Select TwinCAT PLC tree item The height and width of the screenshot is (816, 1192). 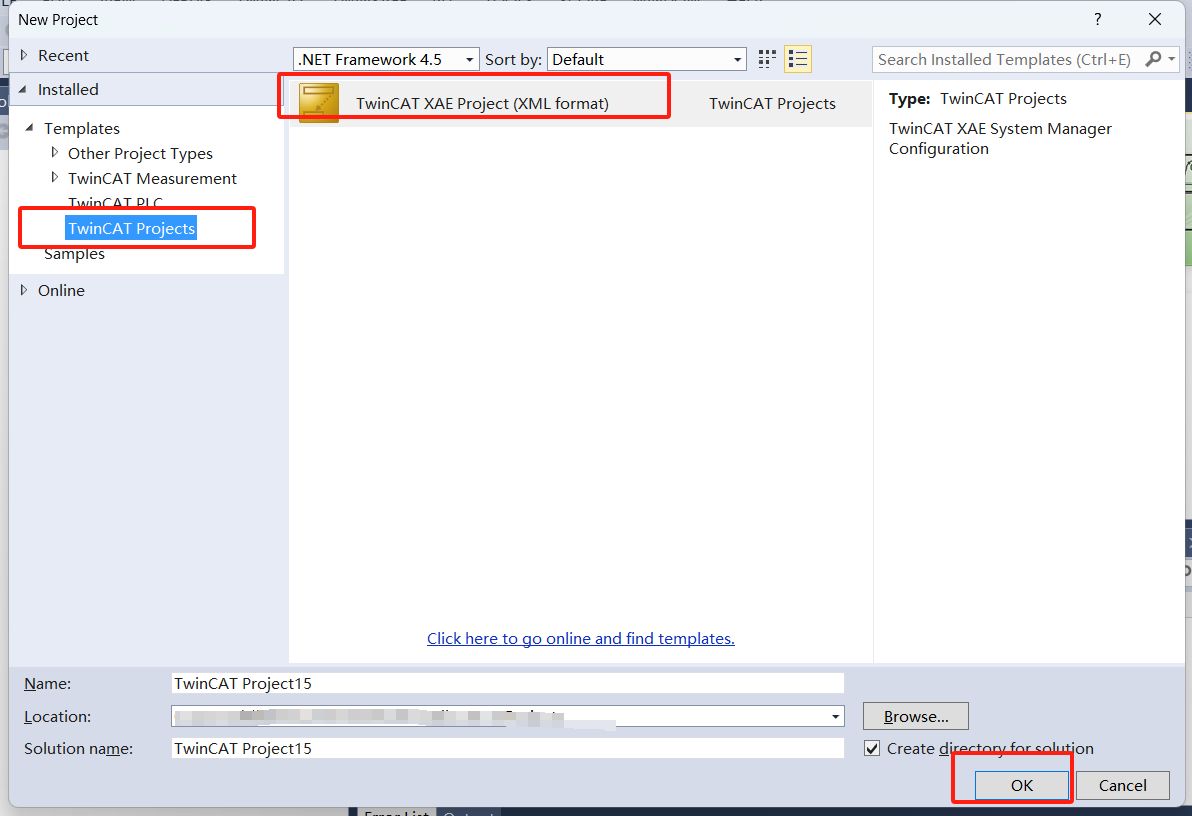(x=116, y=203)
